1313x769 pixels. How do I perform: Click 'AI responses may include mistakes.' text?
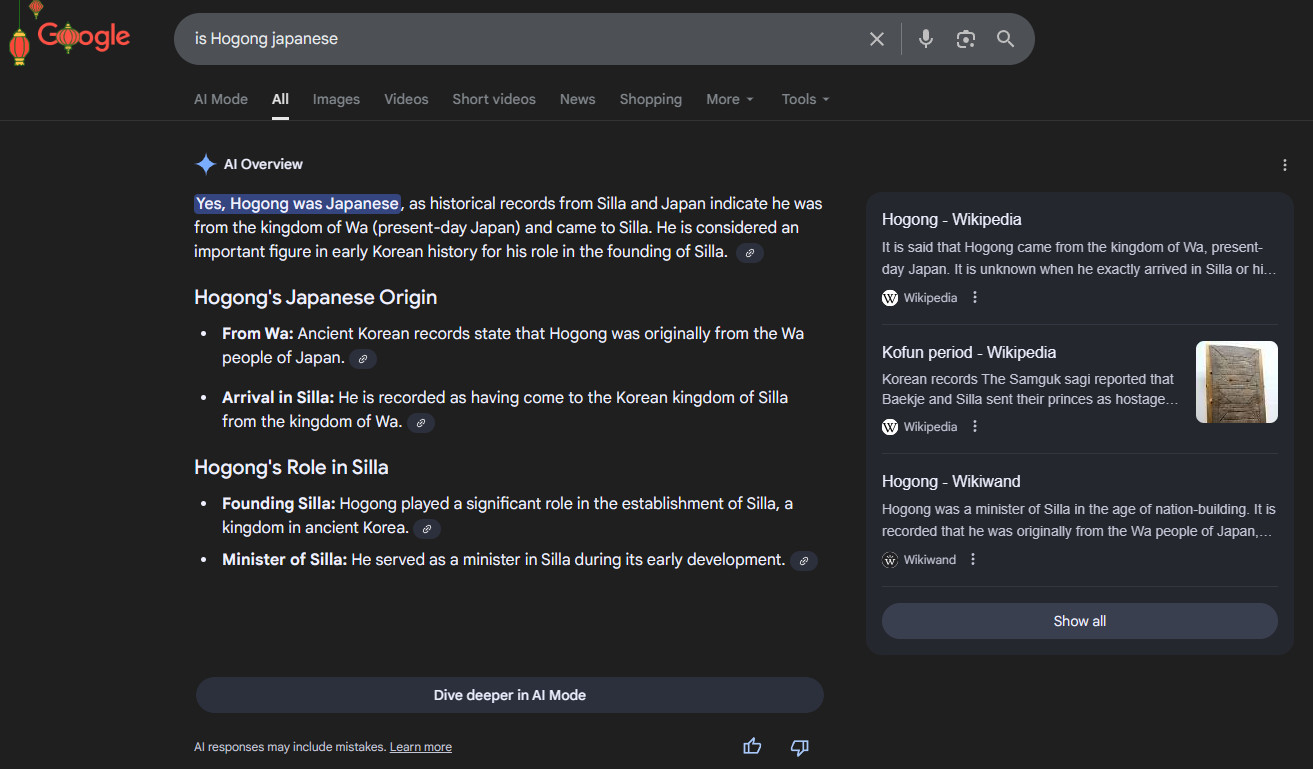(x=290, y=747)
